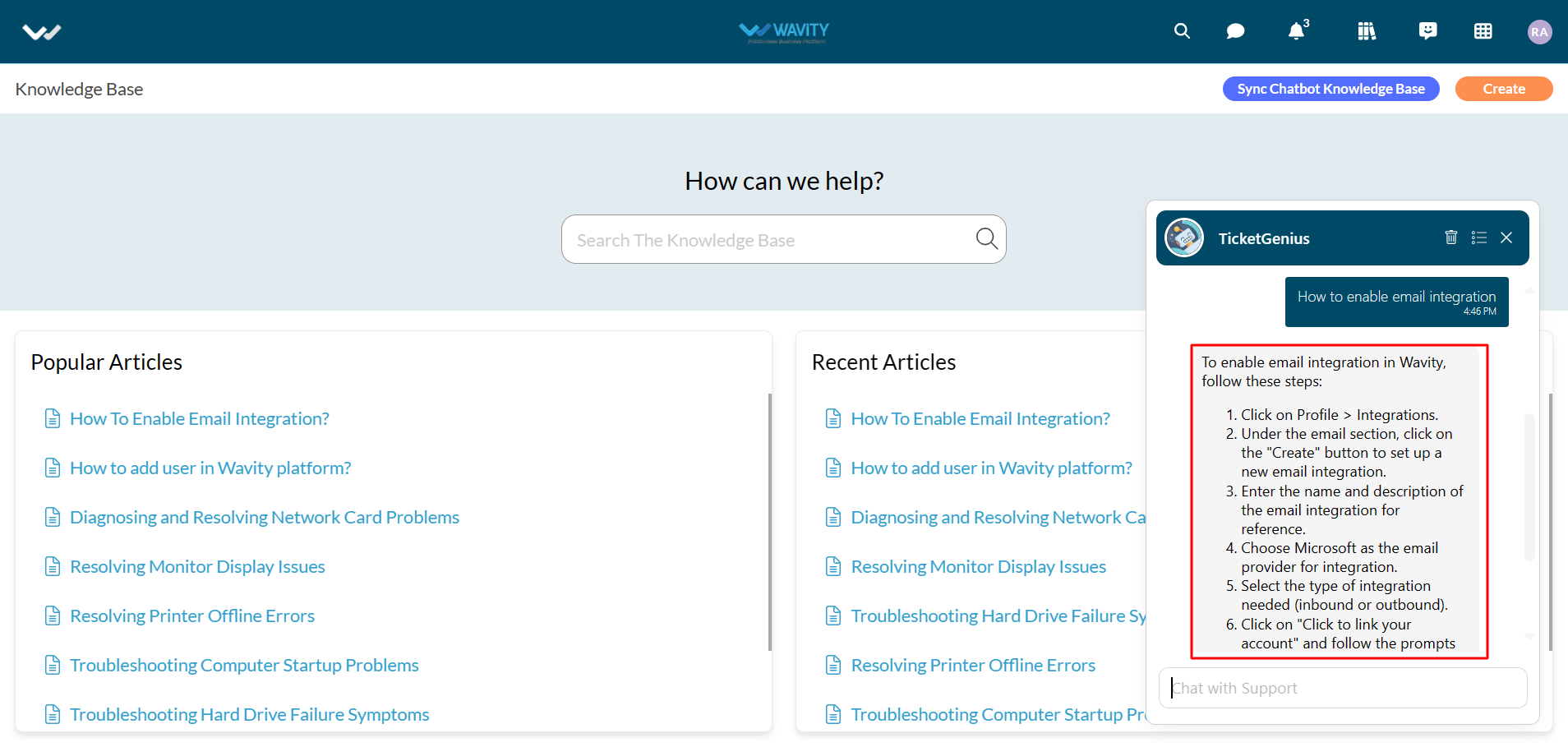This screenshot has width=1568, height=747.
Task: Open the notifications bell with badge 3
Action: [x=1297, y=30]
